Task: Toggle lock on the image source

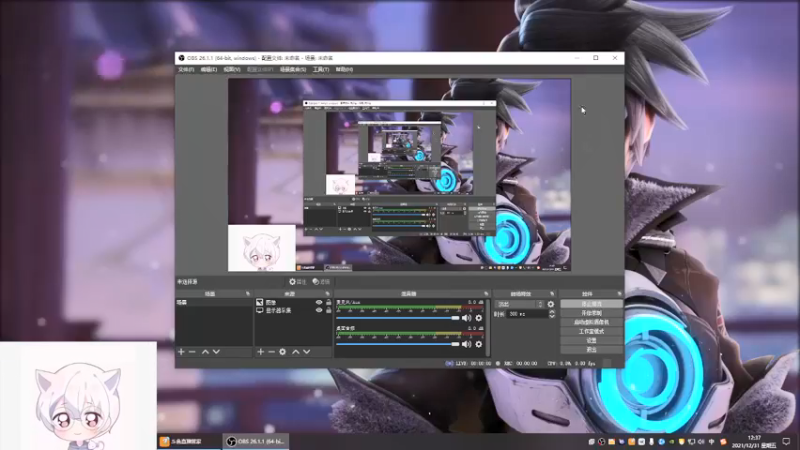Action: tap(329, 303)
